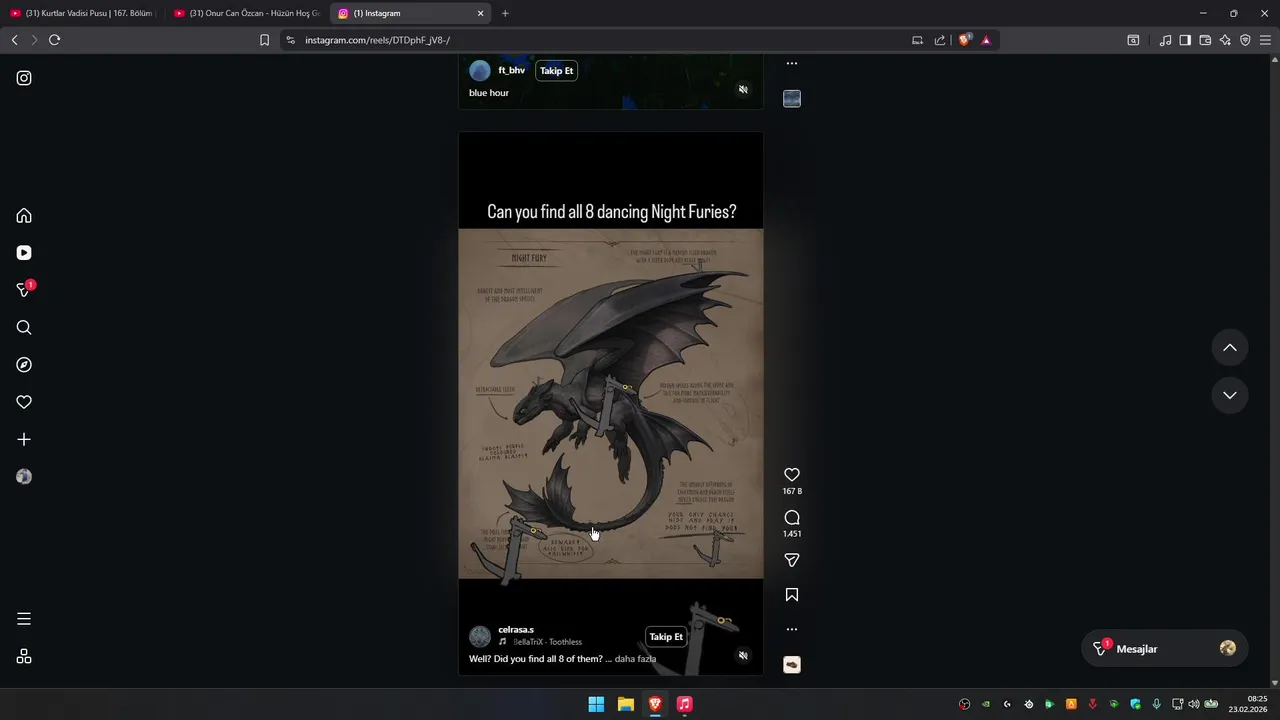
Task: Open more options for celrasa.s reel
Action: 792,629
